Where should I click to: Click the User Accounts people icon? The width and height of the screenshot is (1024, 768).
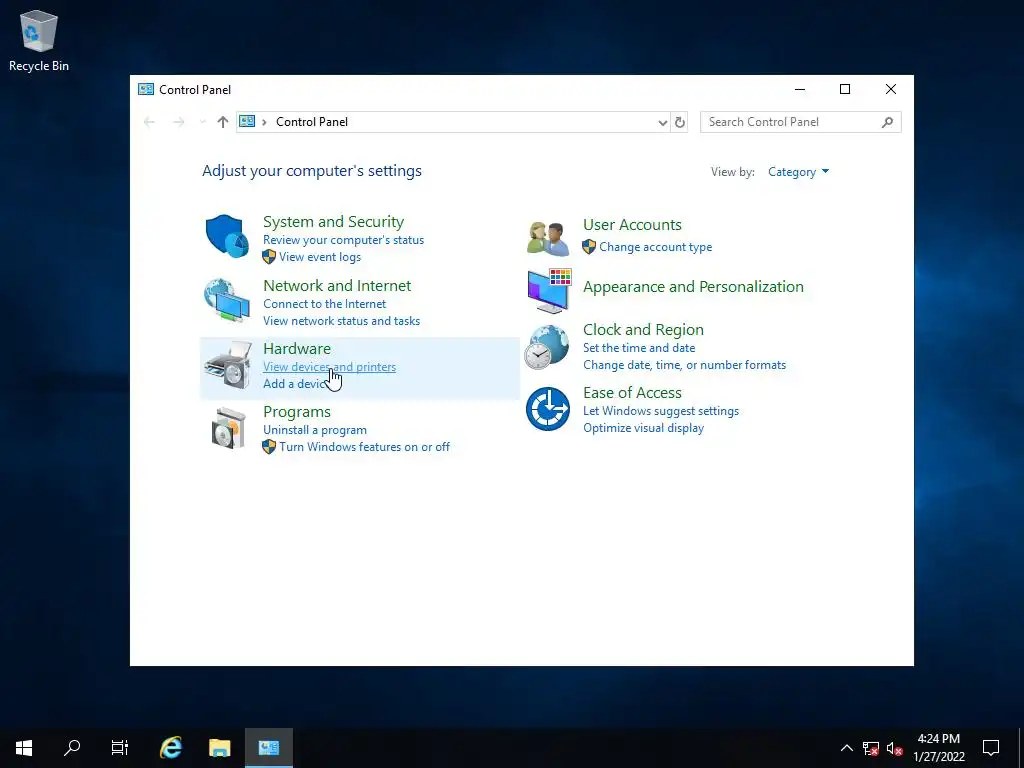548,238
